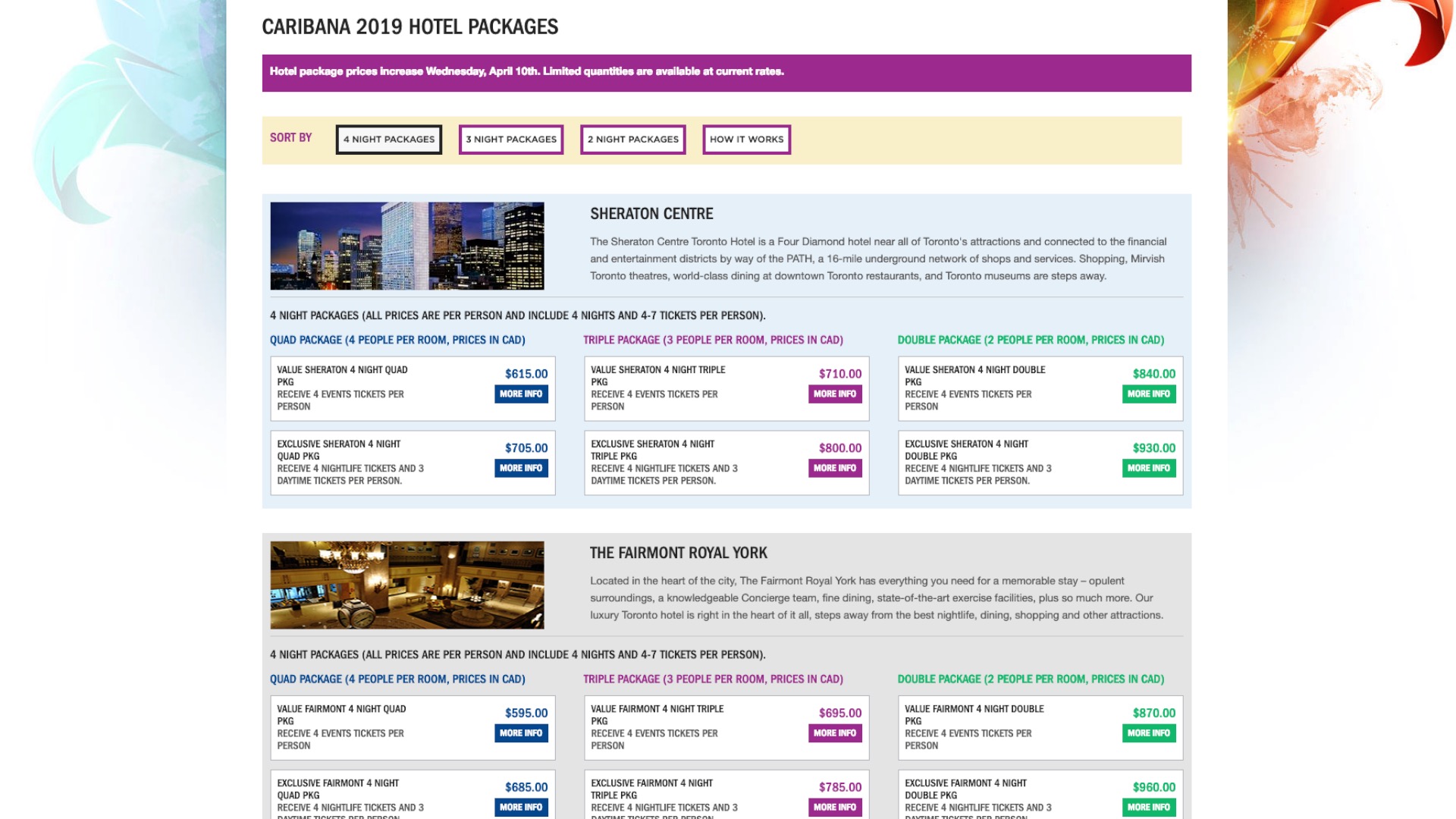The width and height of the screenshot is (1456, 819).
Task: Click the Sheraton Triple Package column heading
Action: [713, 340]
